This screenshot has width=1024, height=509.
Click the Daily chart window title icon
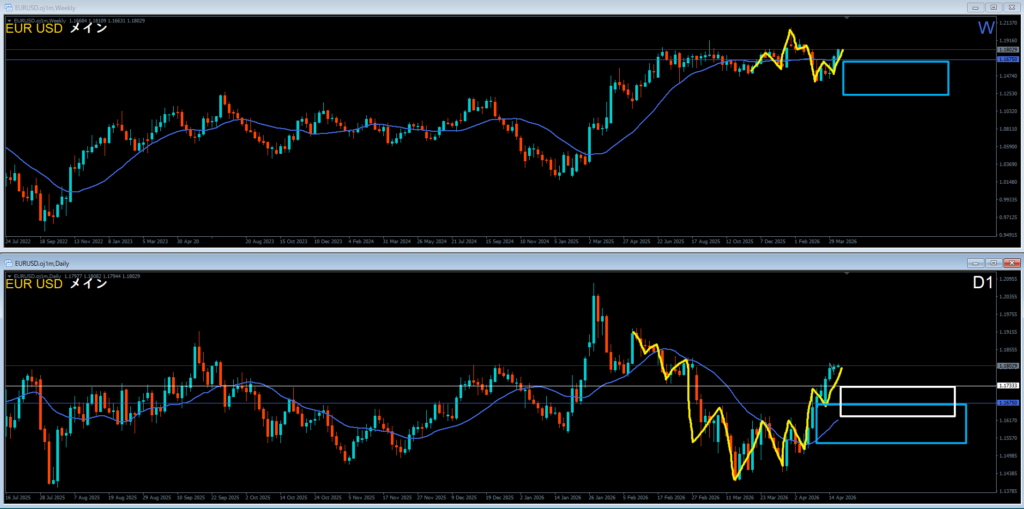pos(8,263)
